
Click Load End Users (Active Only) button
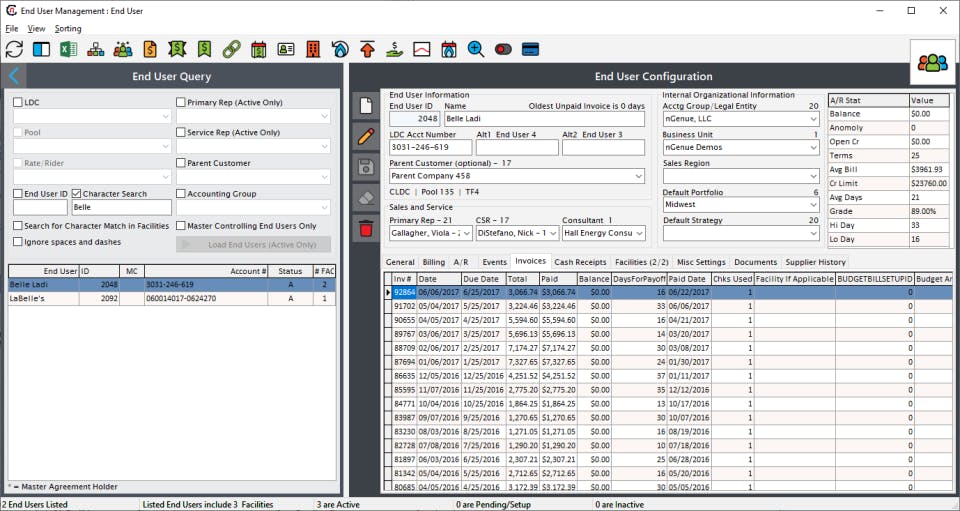[253, 244]
